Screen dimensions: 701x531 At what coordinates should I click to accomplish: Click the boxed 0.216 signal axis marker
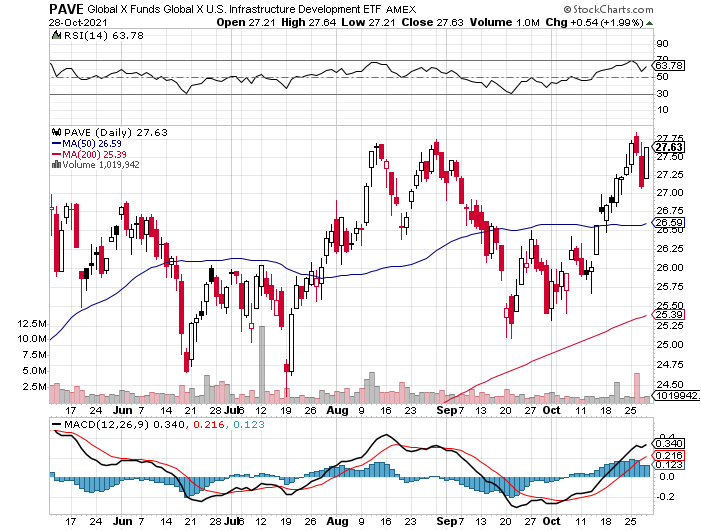pyautogui.click(x=668, y=455)
